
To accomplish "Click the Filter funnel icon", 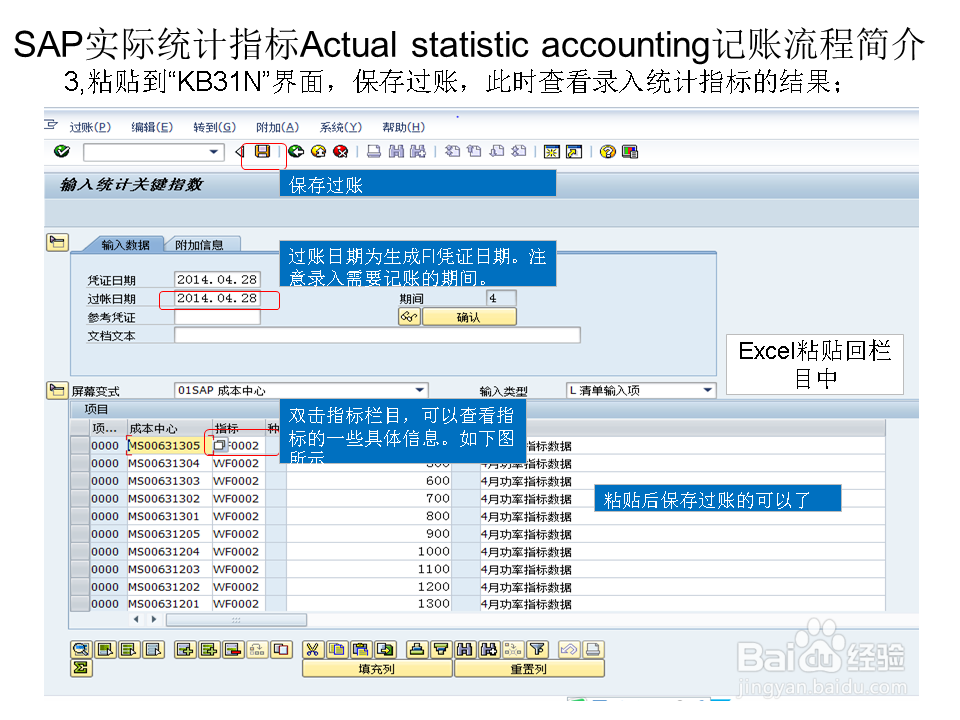I will tap(537, 650).
